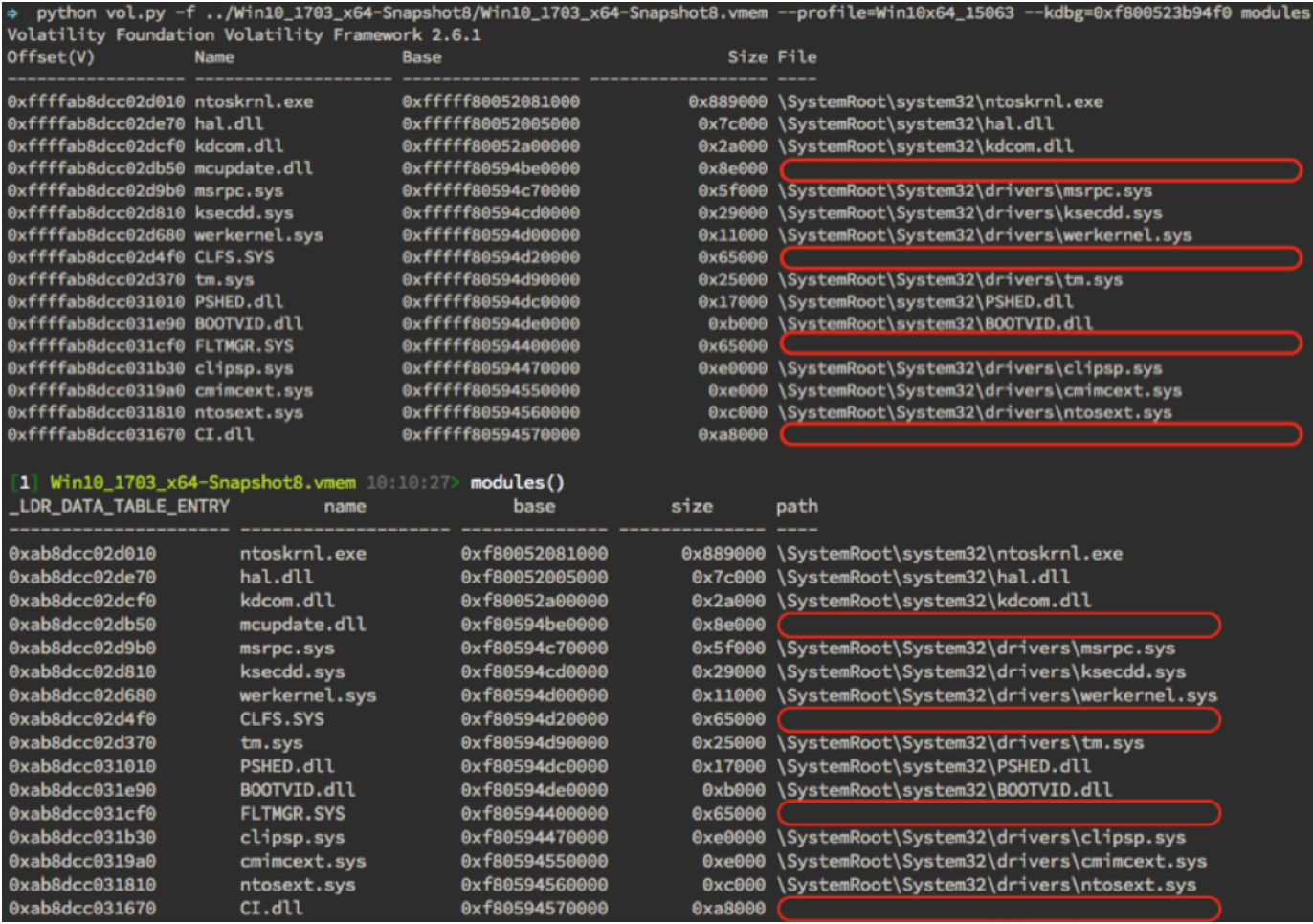Click base value '0xf80594d20000'

coord(534,718)
